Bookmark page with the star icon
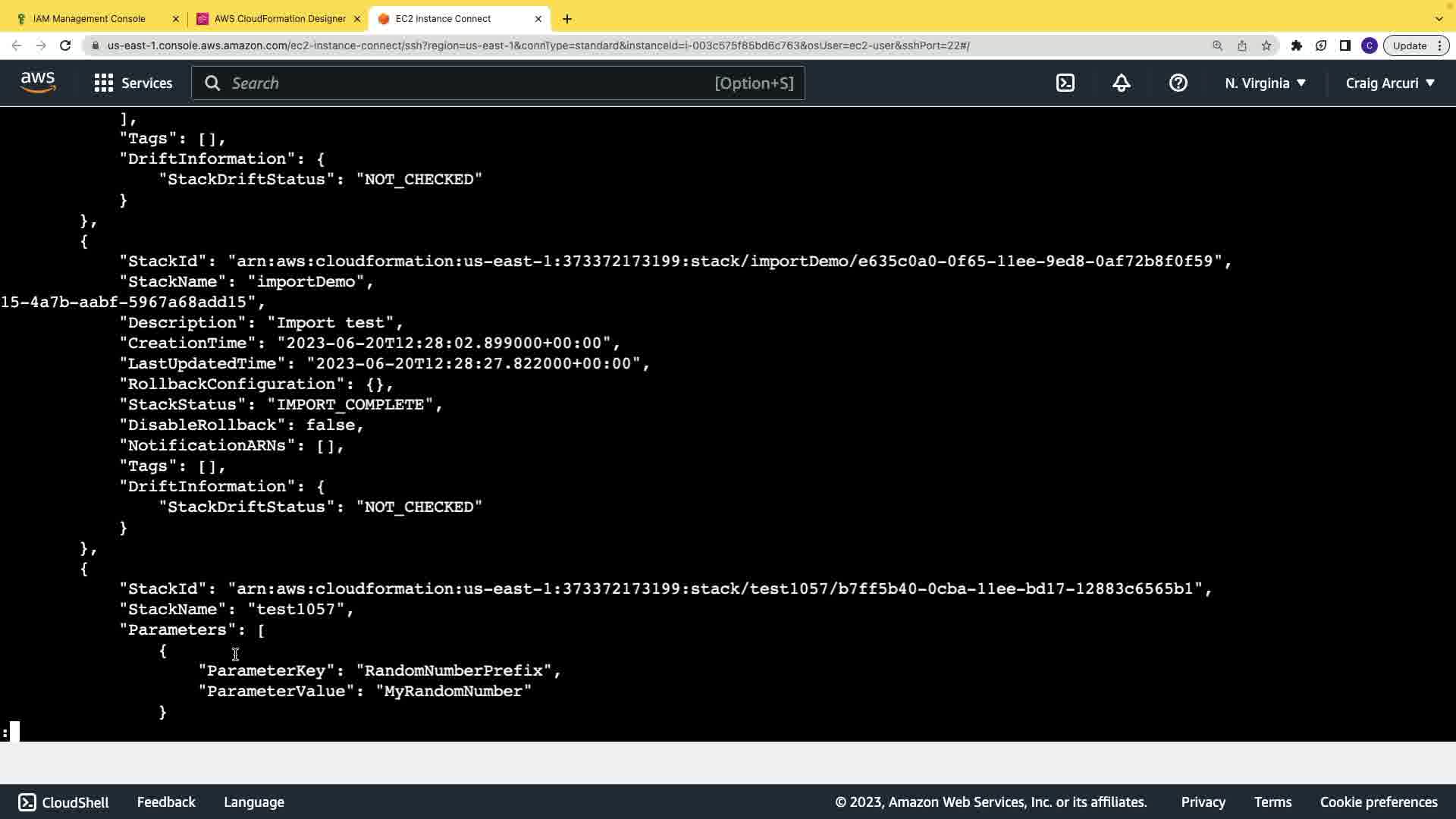1456x819 pixels. [1266, 45]
